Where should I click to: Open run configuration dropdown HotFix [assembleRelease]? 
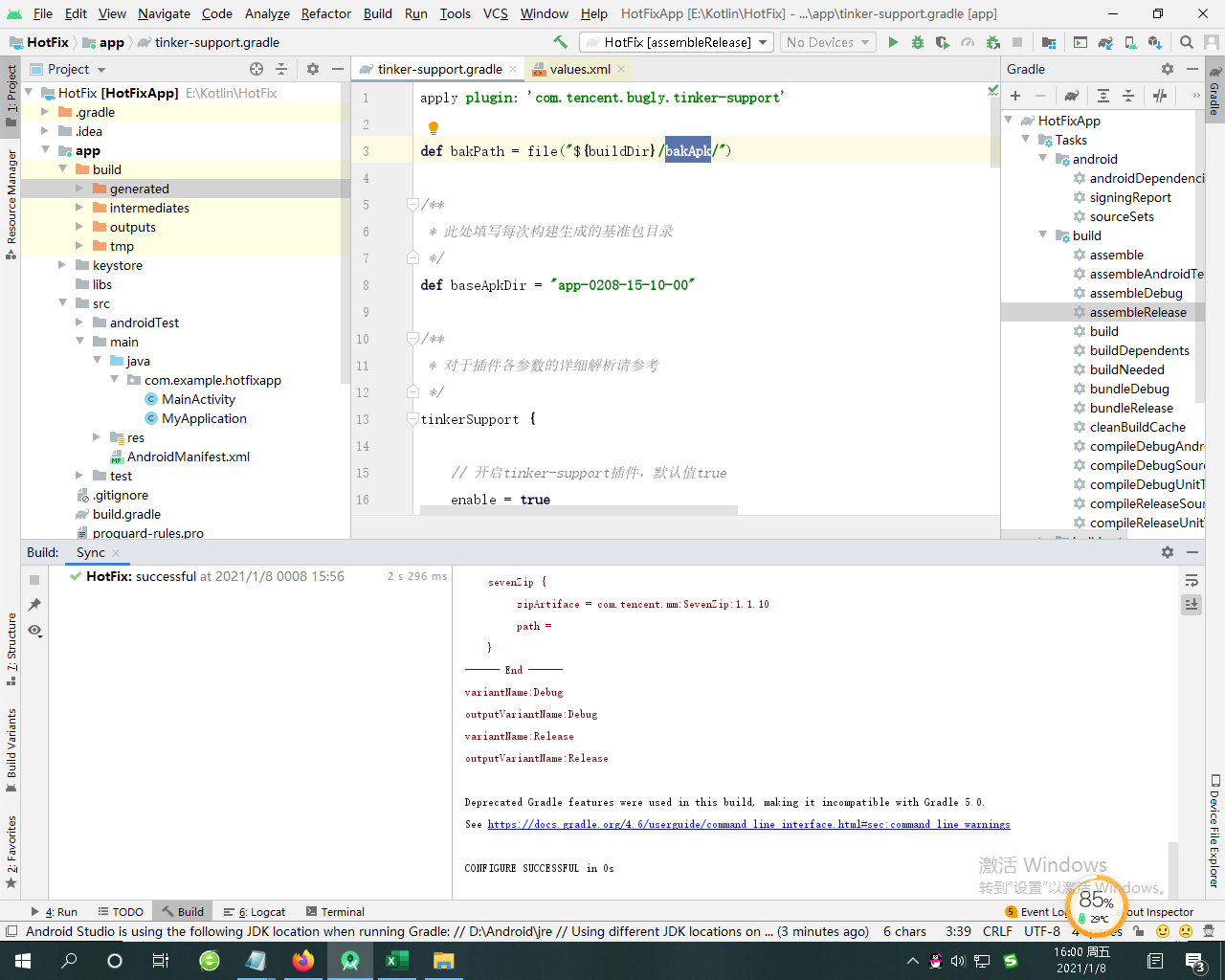point(677,42)
